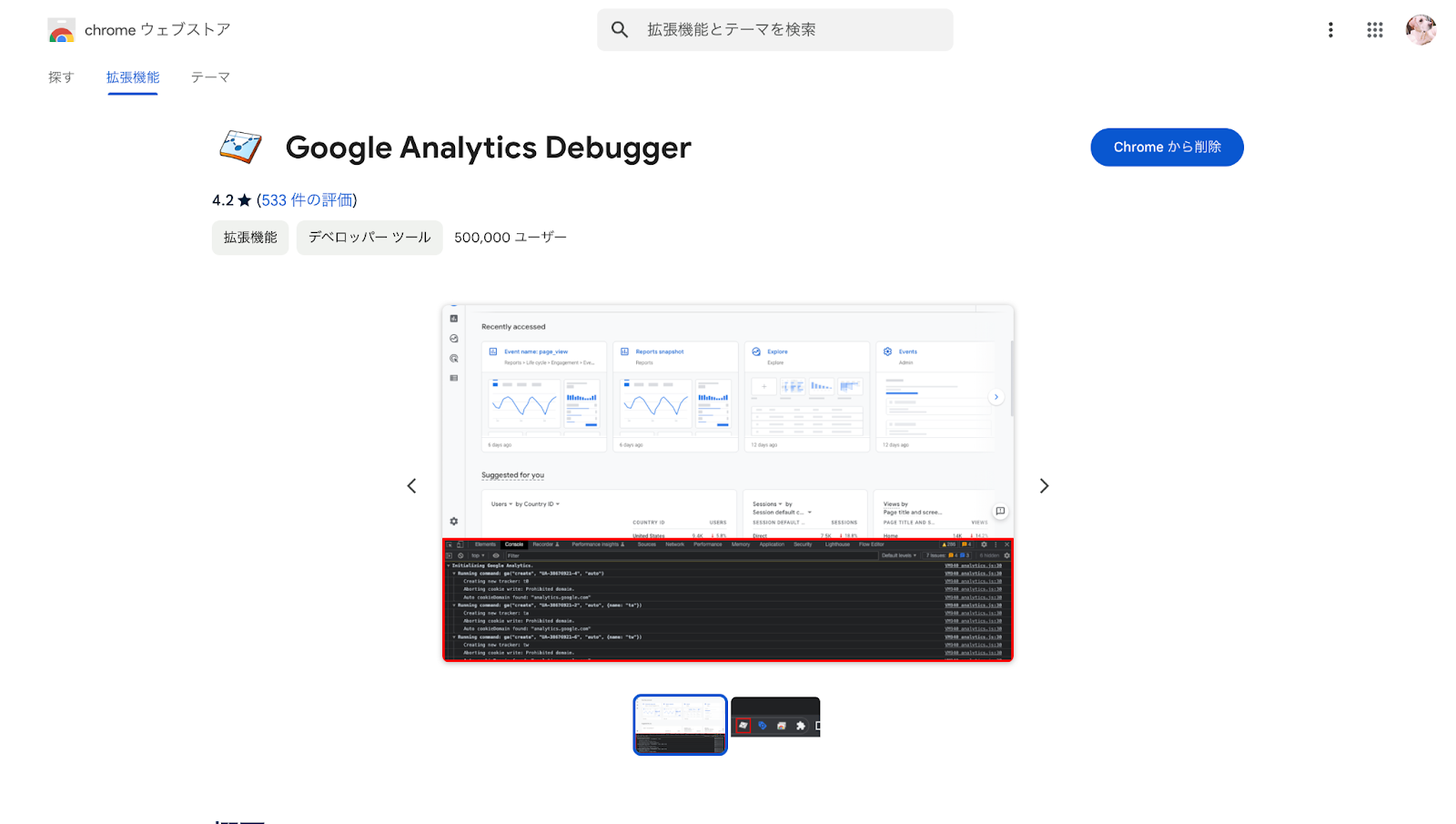This screenshot has height=824, width=1456.
Task: Switch to the 拡張機能 tab
Action: point(133,77)
